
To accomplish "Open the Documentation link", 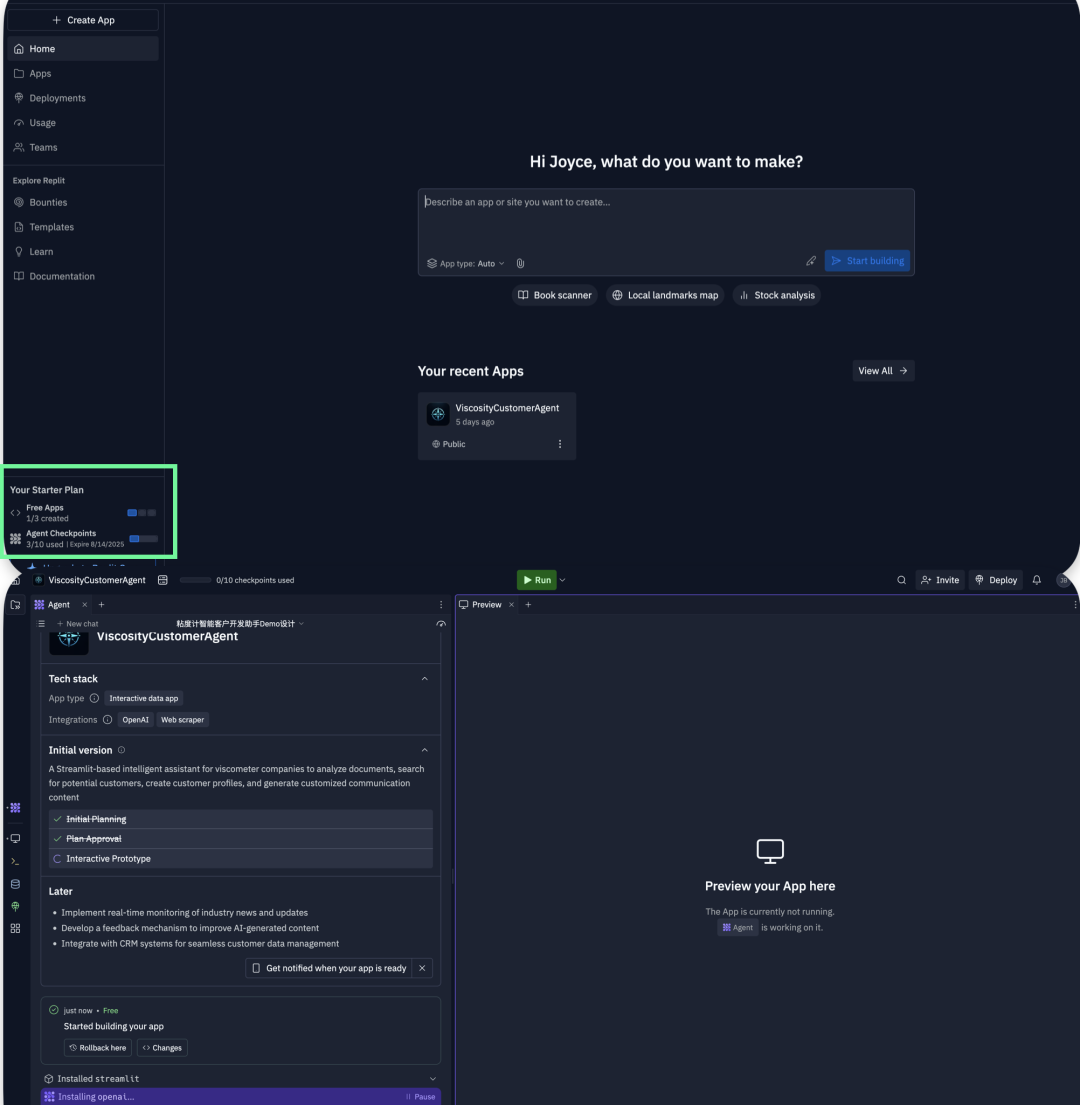I will point(83,276).
